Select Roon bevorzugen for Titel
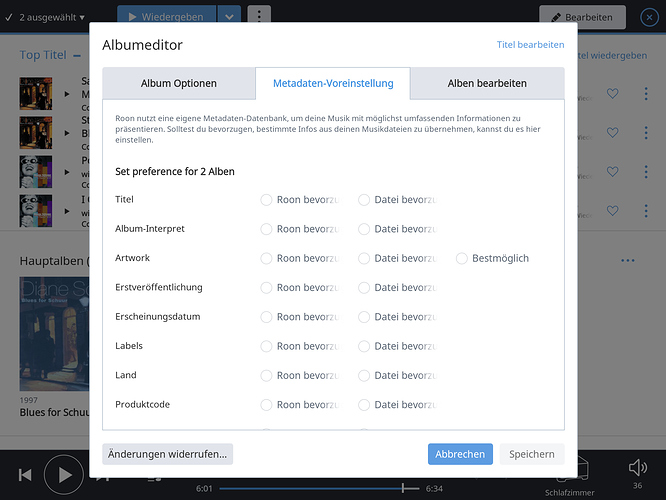The width and height of the screenshot is (666, 500). click(266, 200)
